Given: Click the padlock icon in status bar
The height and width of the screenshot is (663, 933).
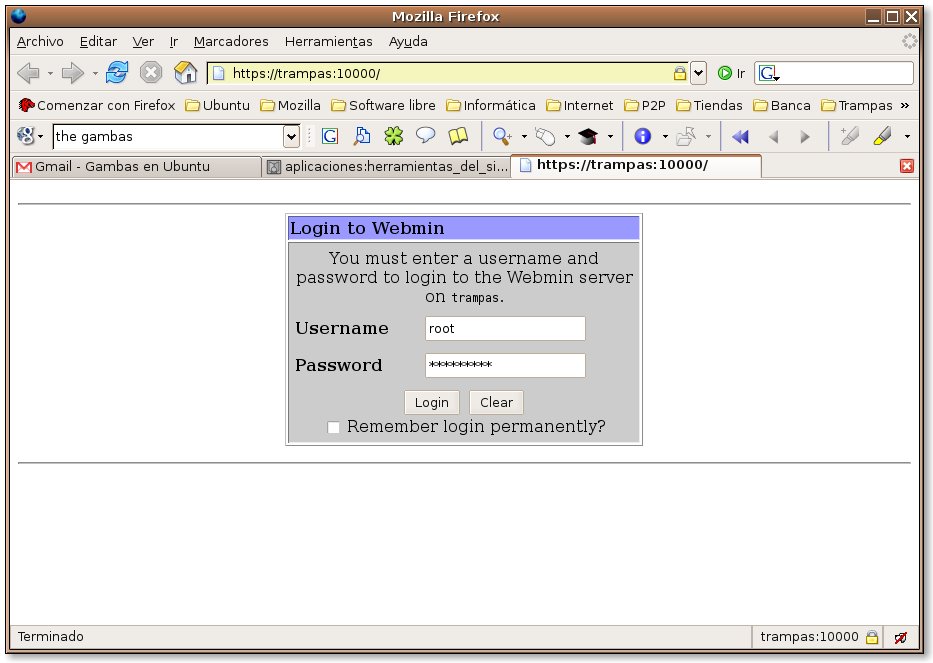Looking at the screenshot, I should point(872,637).
